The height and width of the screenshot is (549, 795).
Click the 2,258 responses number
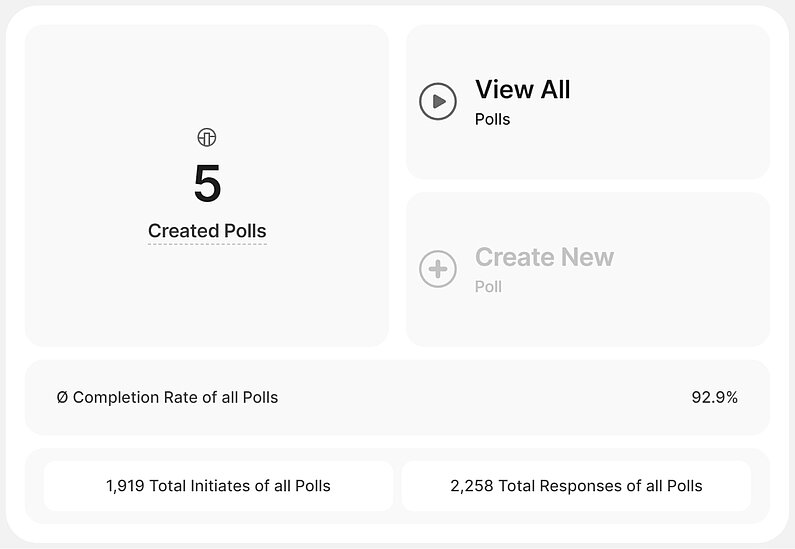coord(472,486)
